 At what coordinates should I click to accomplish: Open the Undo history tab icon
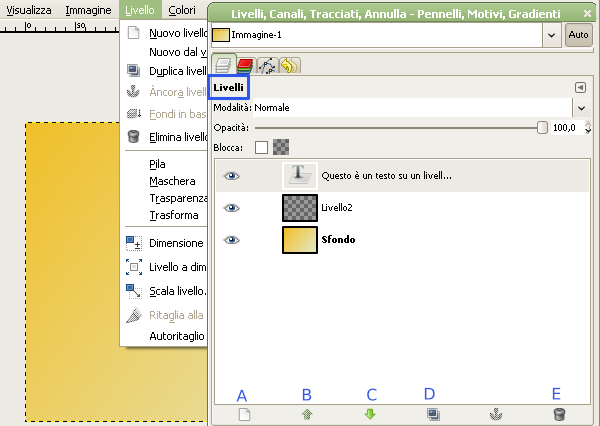click(x=287, y=66)
